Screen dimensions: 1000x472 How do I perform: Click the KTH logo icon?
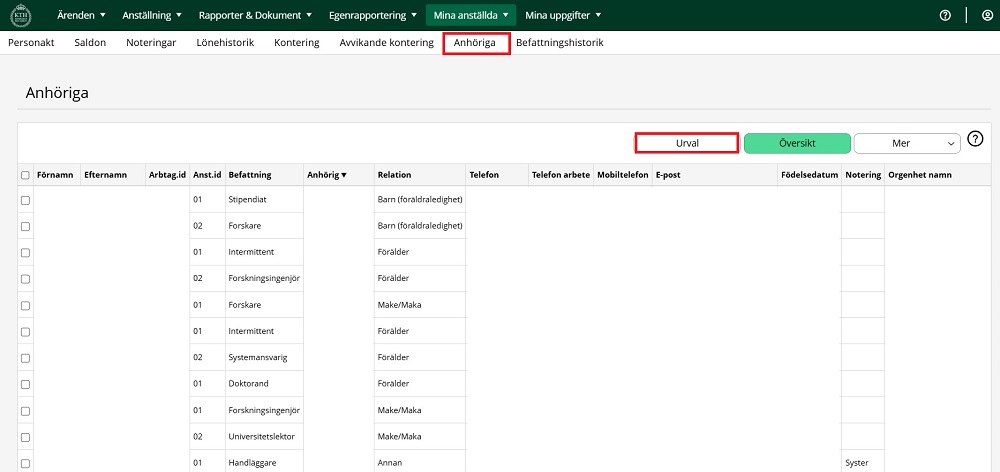[20, 15]
